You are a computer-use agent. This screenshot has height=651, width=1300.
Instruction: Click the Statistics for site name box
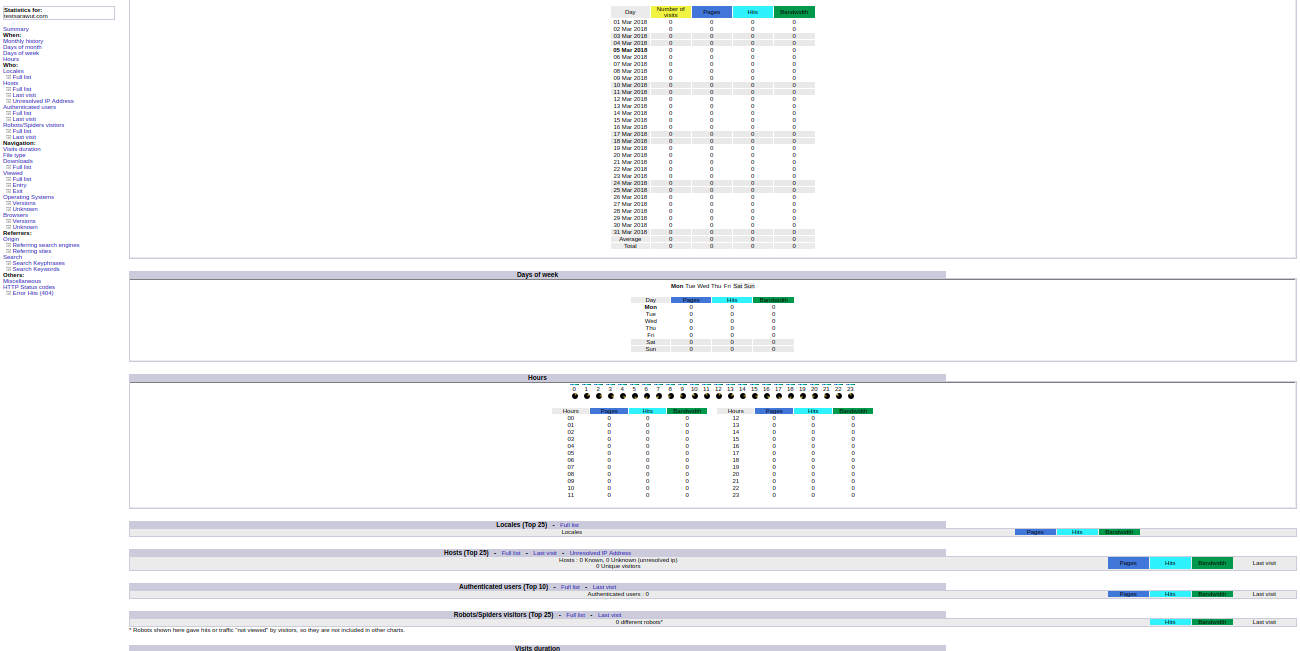59,13
